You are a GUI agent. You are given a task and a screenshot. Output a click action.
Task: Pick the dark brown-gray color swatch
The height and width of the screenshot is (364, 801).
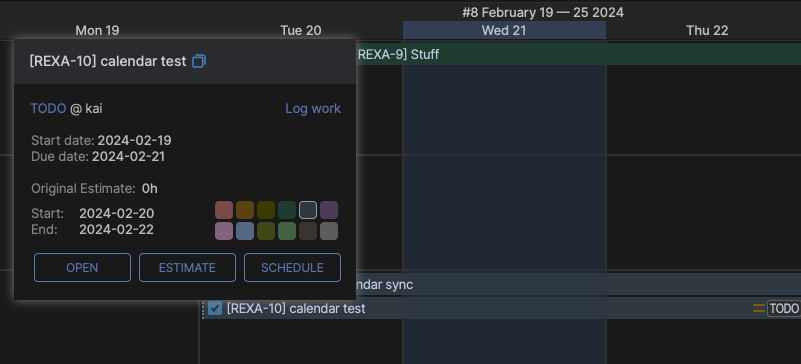coord(308,231)
